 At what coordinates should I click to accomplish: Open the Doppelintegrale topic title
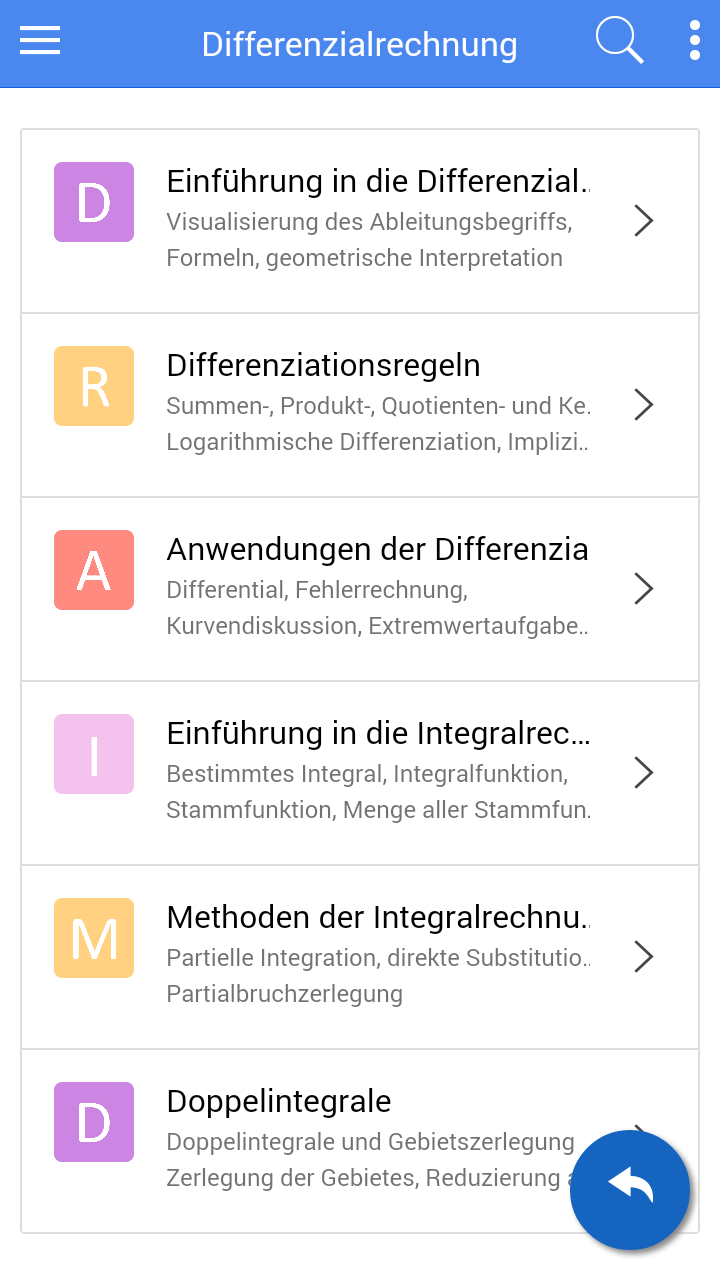[279, 1102]
